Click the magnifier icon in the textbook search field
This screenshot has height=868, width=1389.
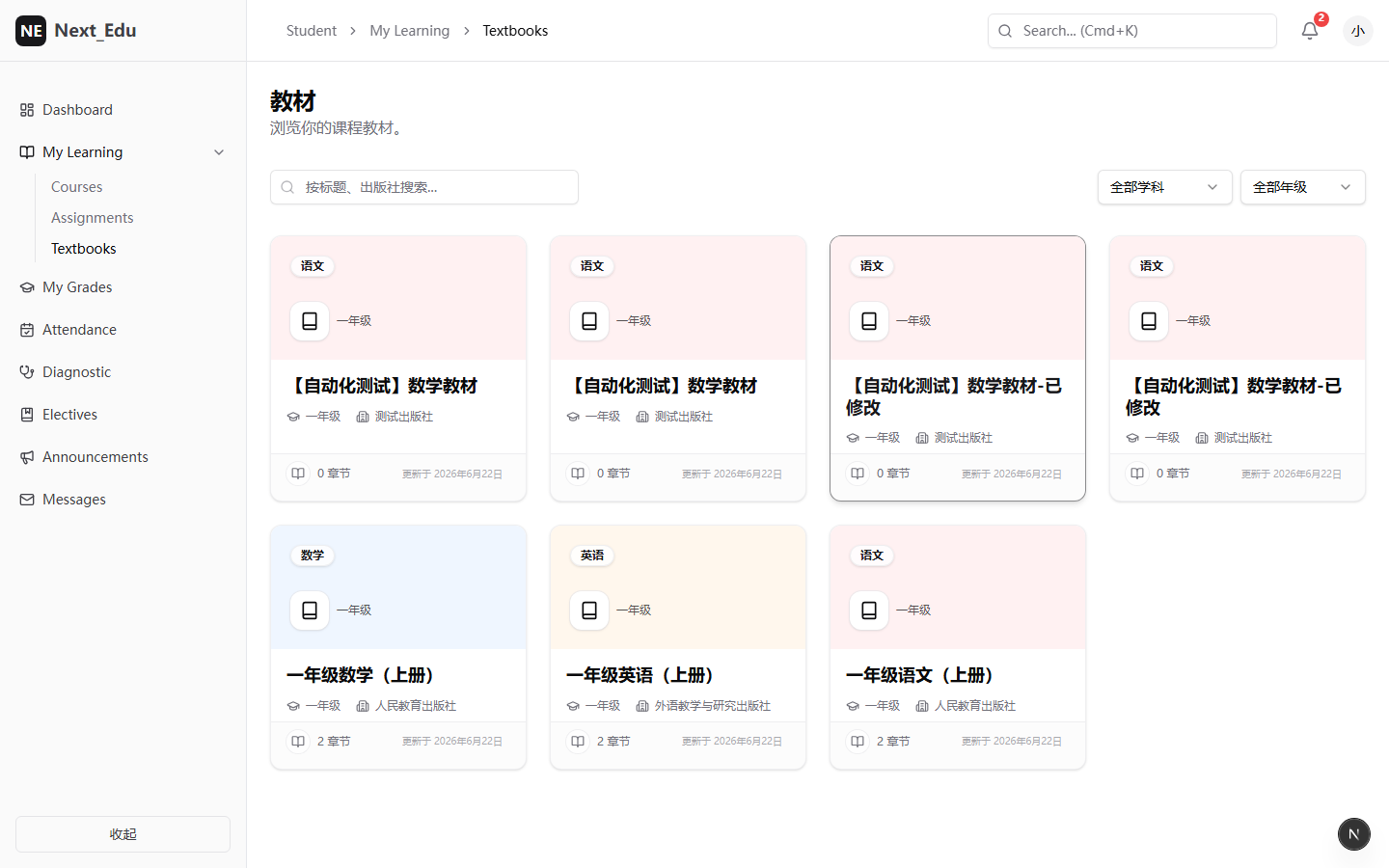(x=287, y=187)
